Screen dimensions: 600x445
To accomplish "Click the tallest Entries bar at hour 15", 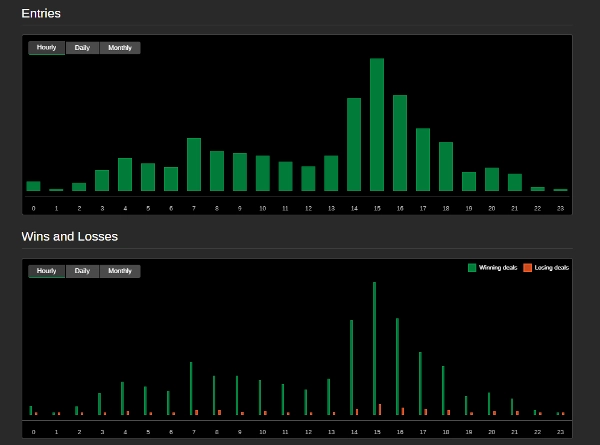I will 377,125.
